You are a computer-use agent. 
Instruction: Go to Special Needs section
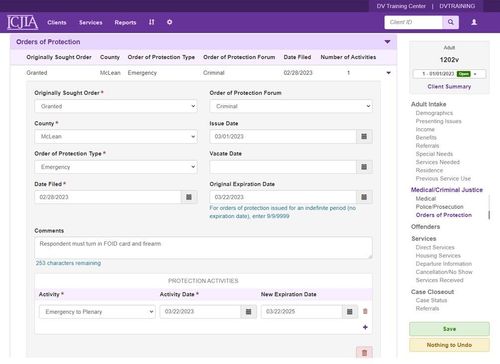click(434, 154)
